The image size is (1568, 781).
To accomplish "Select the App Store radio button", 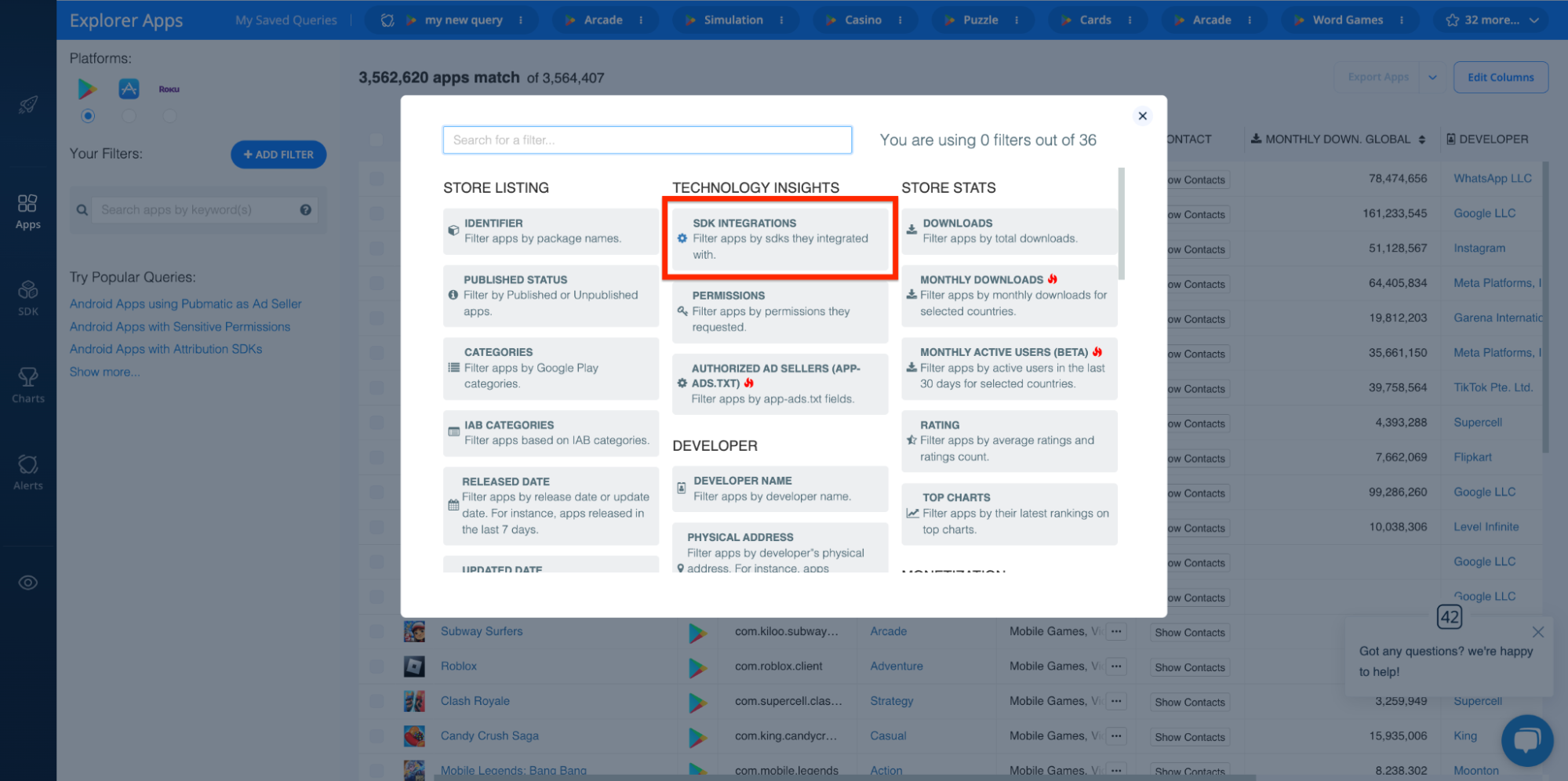I will tap(129, 116).
